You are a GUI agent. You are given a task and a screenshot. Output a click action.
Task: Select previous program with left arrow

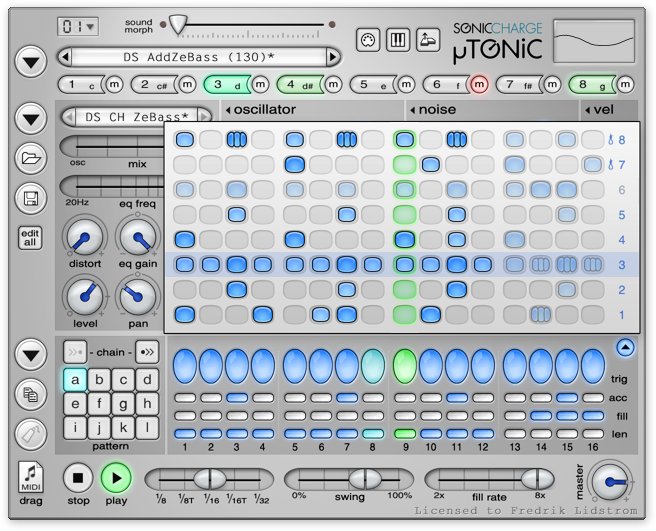click(x=65, y=57)
